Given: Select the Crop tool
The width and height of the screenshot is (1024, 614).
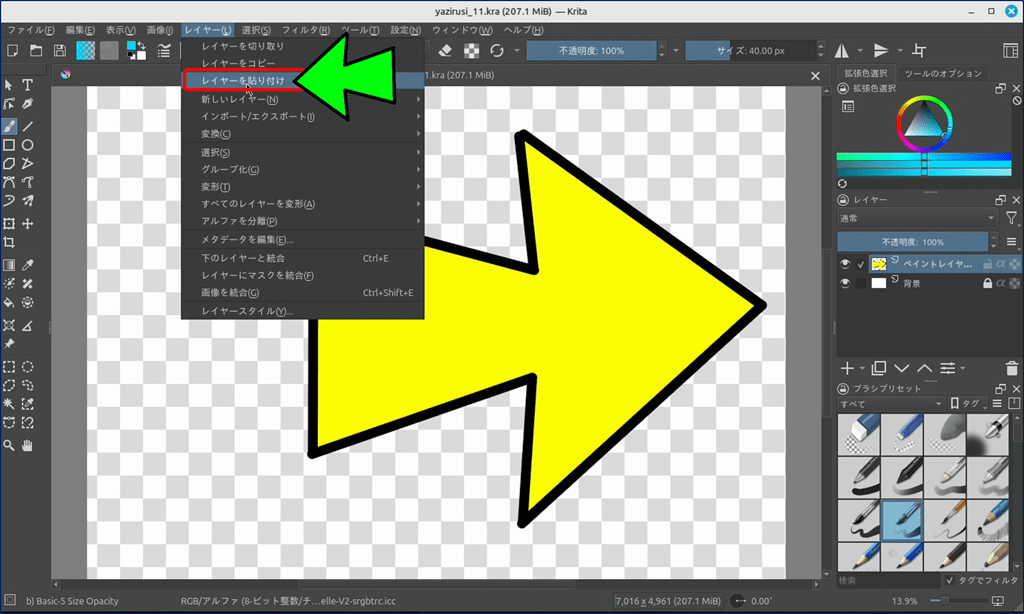Looking at the screenshot, I should click(9, 242).
